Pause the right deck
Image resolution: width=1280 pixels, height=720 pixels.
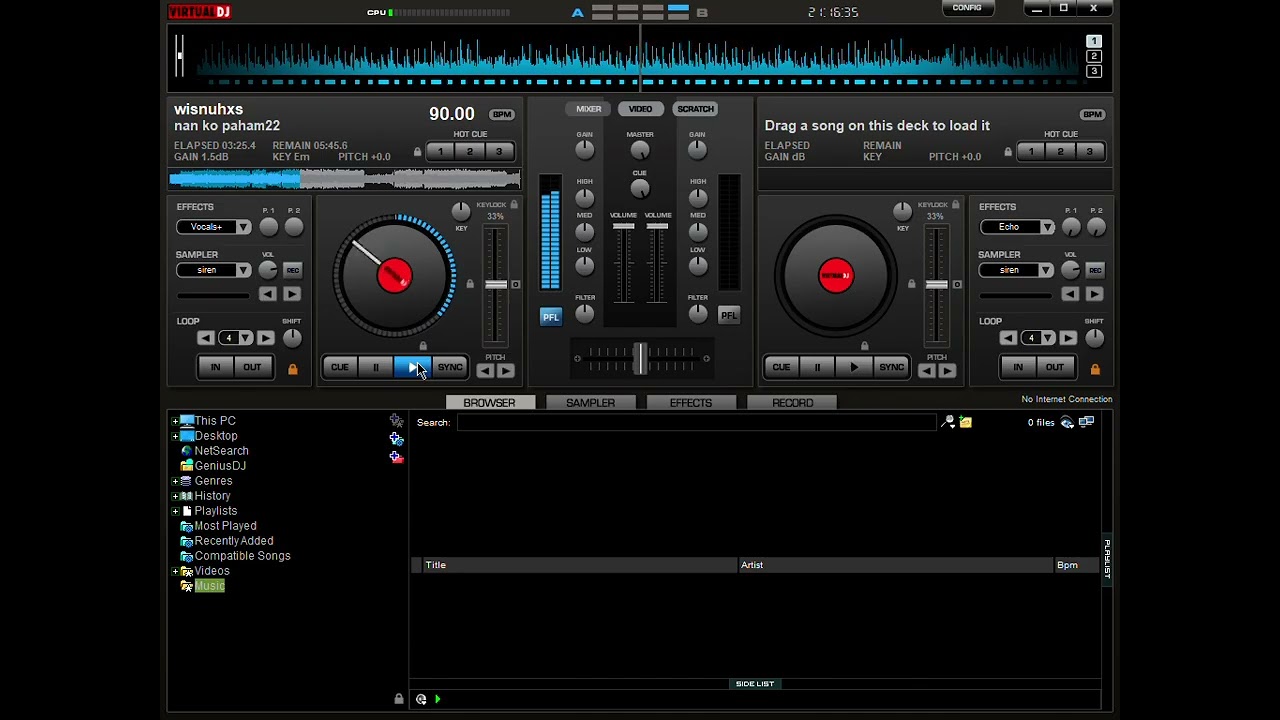pos(817,367)
